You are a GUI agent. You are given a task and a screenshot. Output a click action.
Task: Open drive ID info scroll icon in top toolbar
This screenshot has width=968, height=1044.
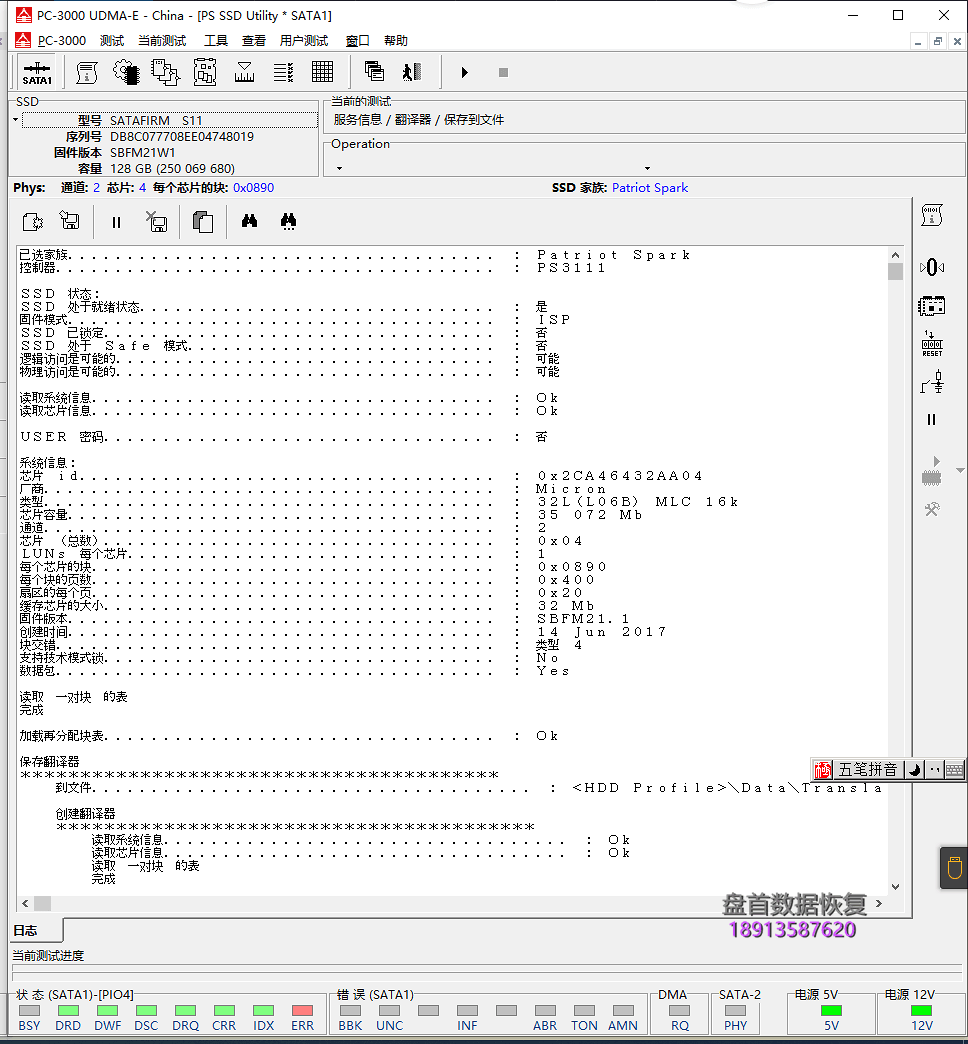coord(87,72)
